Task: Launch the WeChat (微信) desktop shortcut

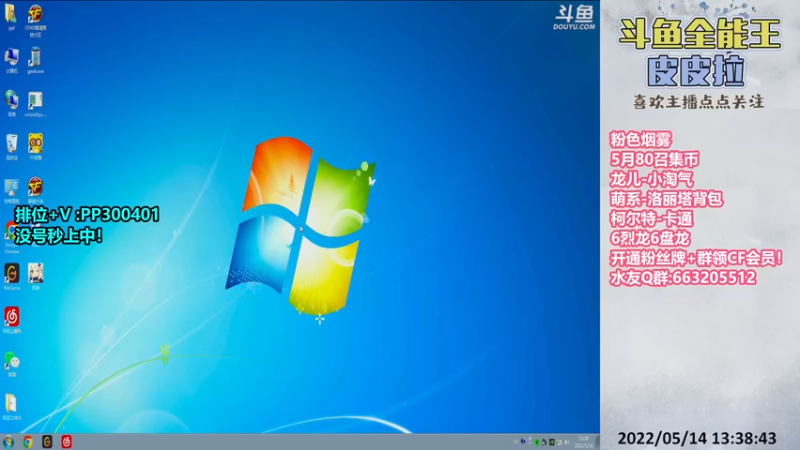Action: point(11,364)
